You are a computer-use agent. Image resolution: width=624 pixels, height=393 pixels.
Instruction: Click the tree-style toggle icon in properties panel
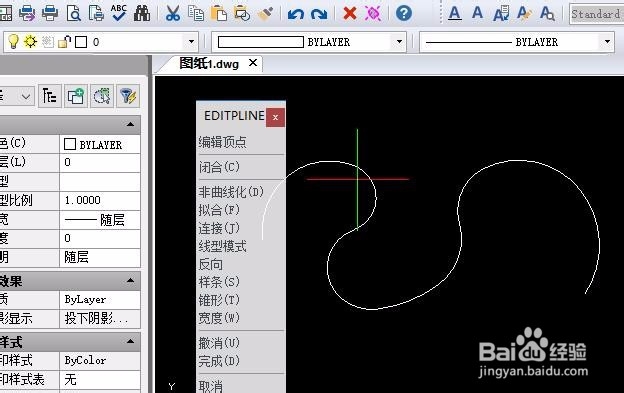coord(50,96)
